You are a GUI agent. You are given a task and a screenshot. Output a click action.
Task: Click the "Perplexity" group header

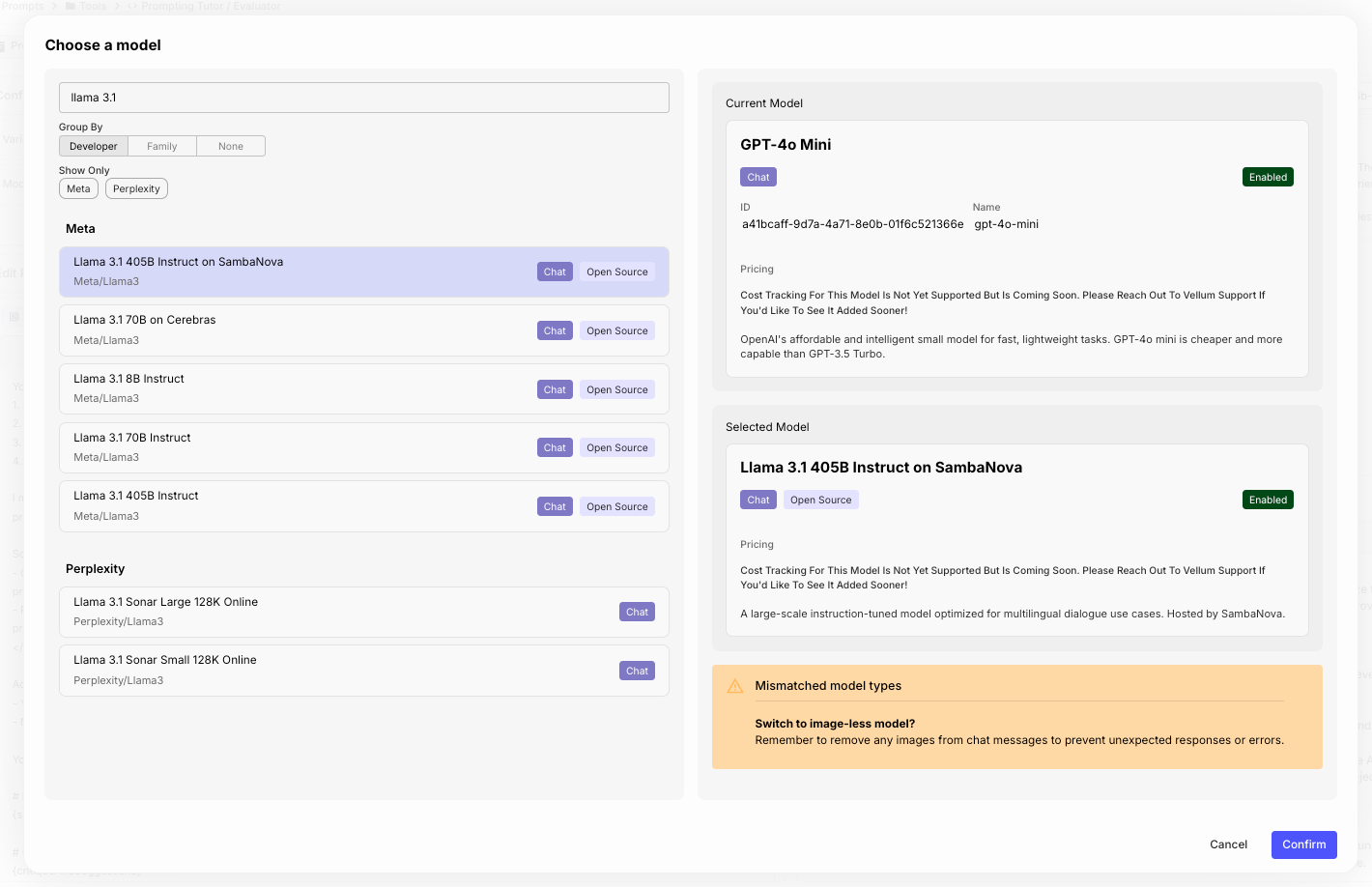96,569
